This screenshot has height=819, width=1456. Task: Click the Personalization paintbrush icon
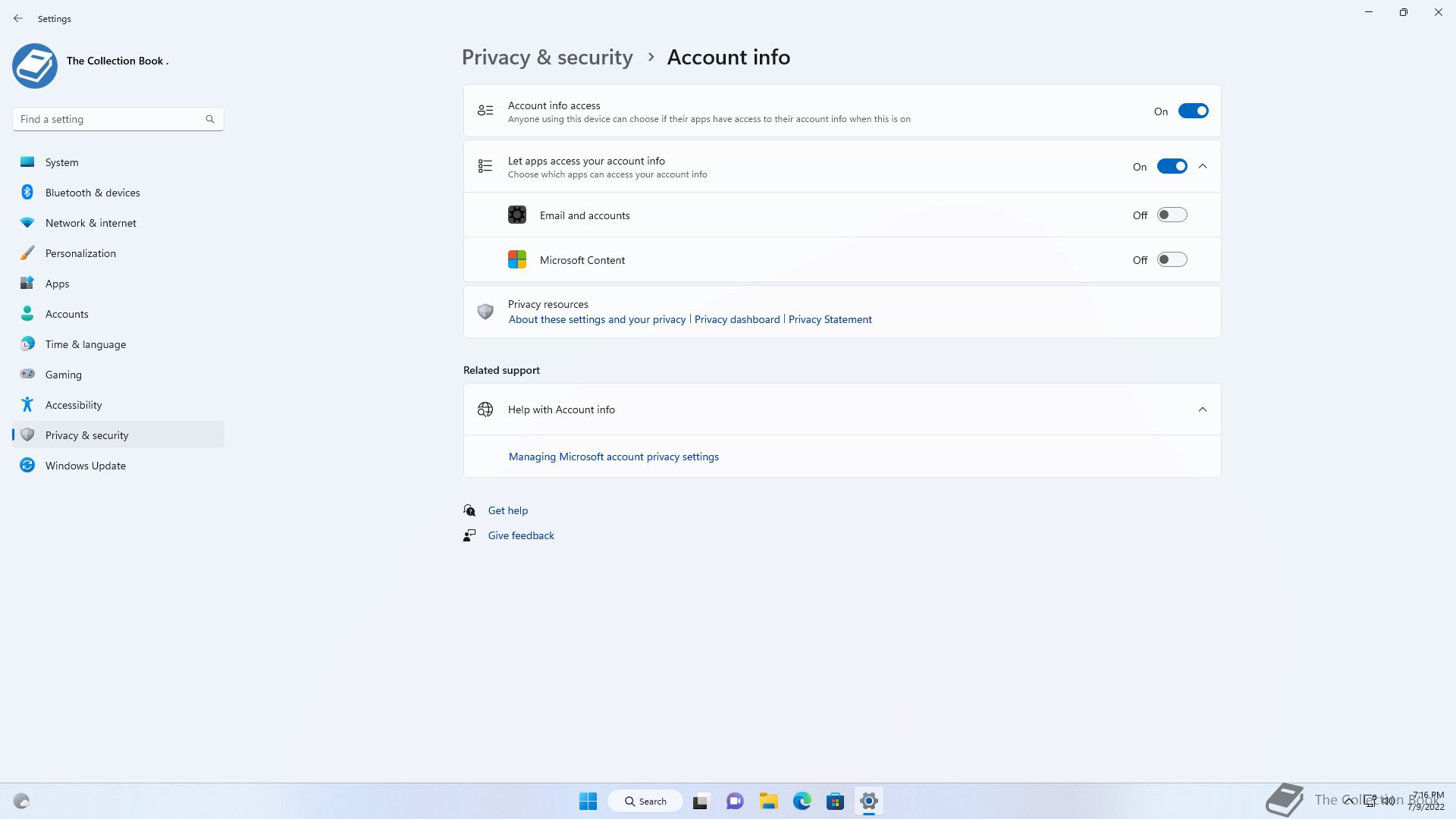[x=27, y=253]
